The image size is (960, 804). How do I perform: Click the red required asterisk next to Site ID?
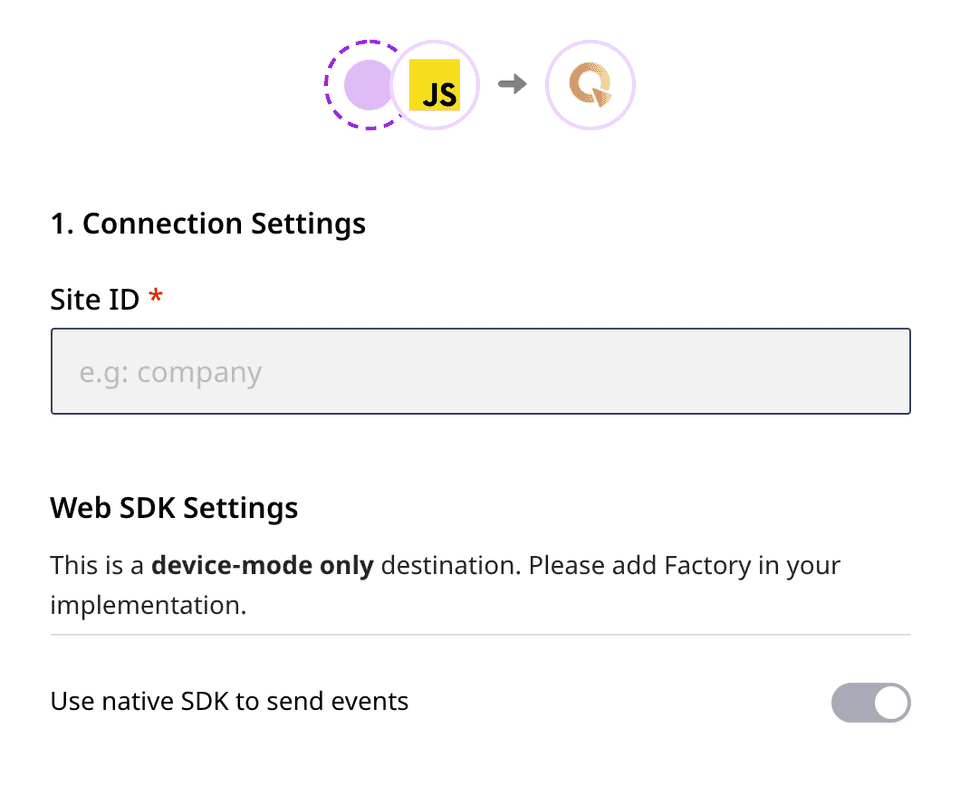[158, 296]
